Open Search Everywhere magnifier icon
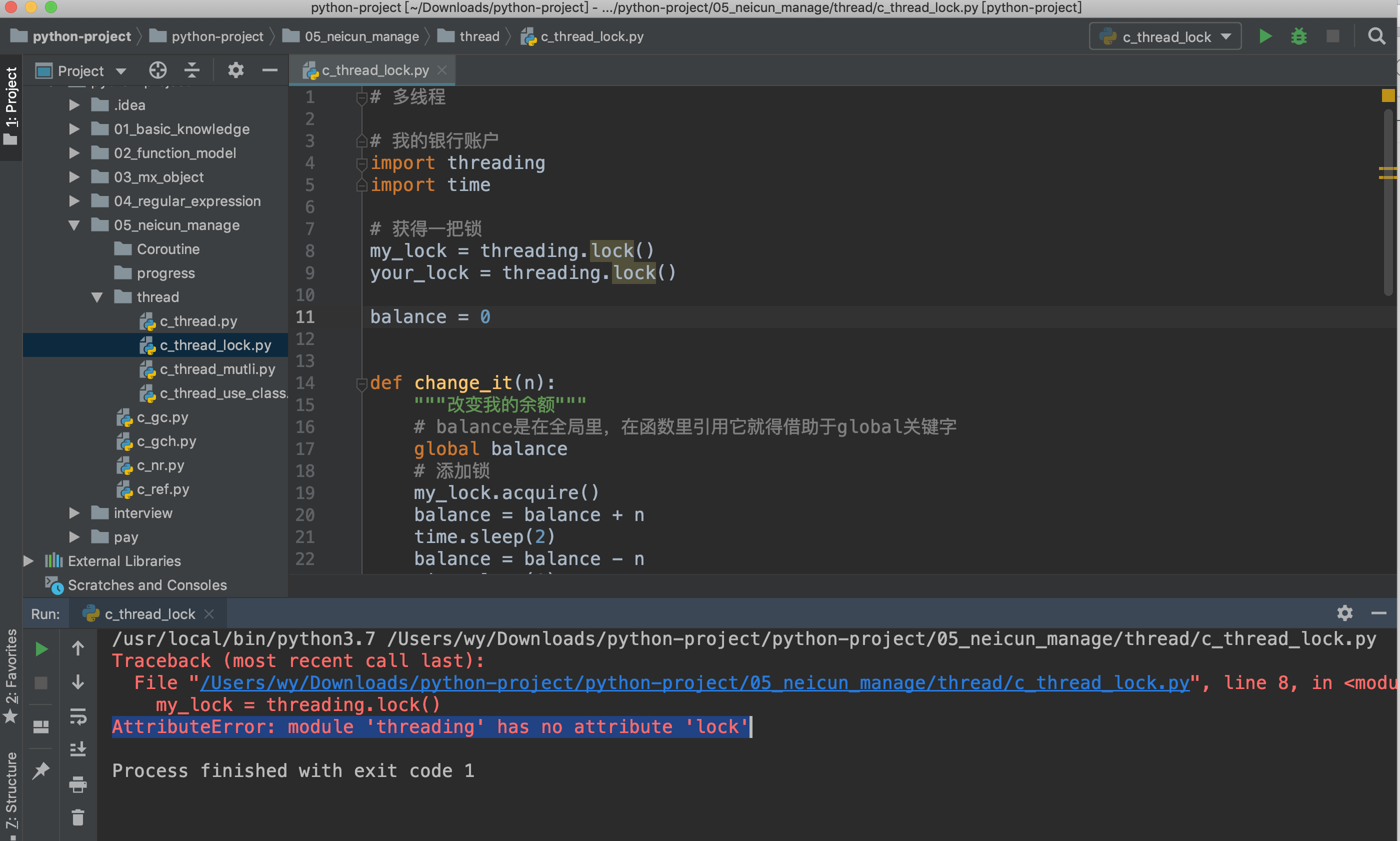 [1377, 37]
